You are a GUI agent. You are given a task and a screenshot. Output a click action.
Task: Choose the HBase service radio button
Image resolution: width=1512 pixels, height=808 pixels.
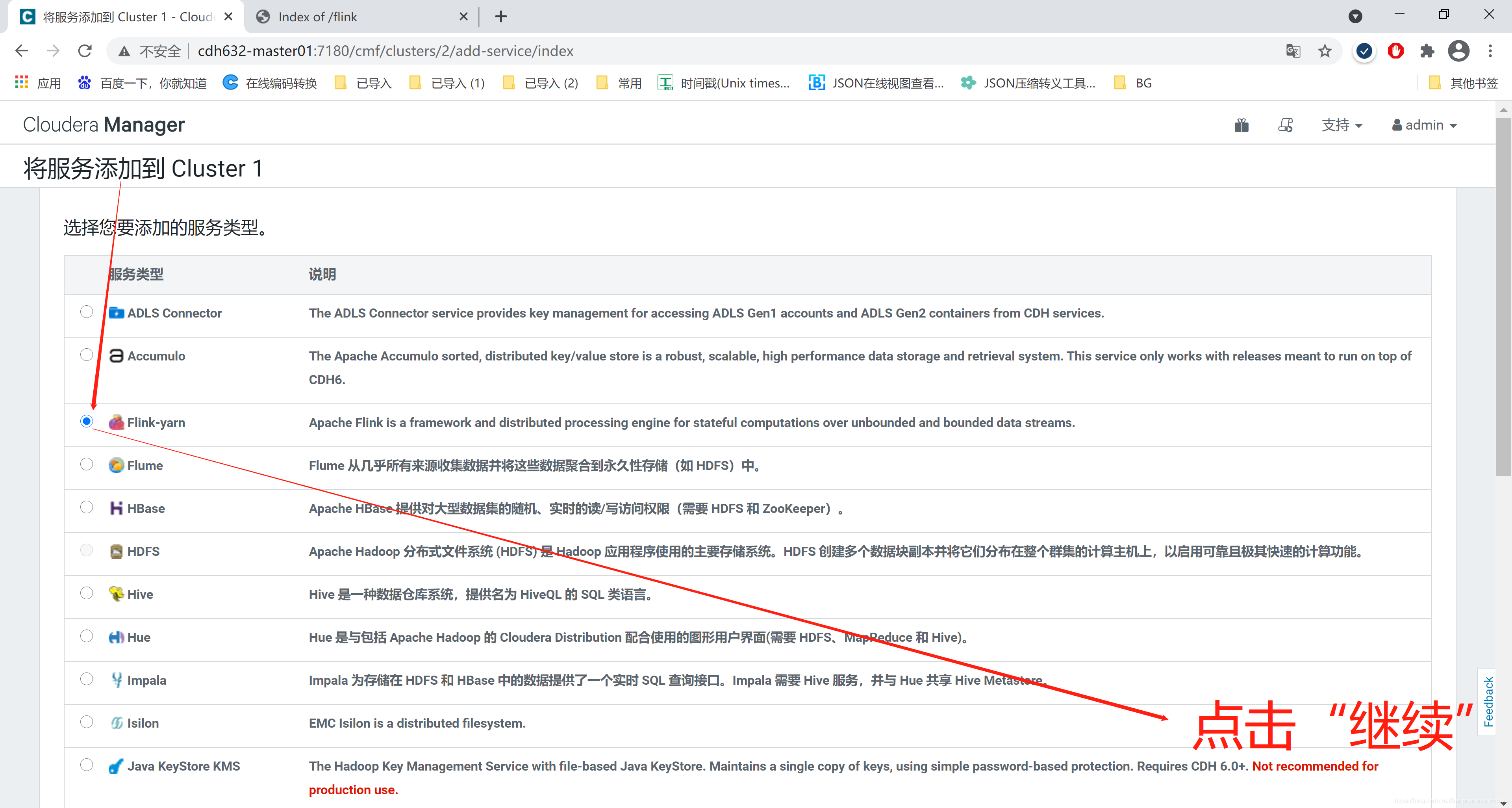[86, 507]
